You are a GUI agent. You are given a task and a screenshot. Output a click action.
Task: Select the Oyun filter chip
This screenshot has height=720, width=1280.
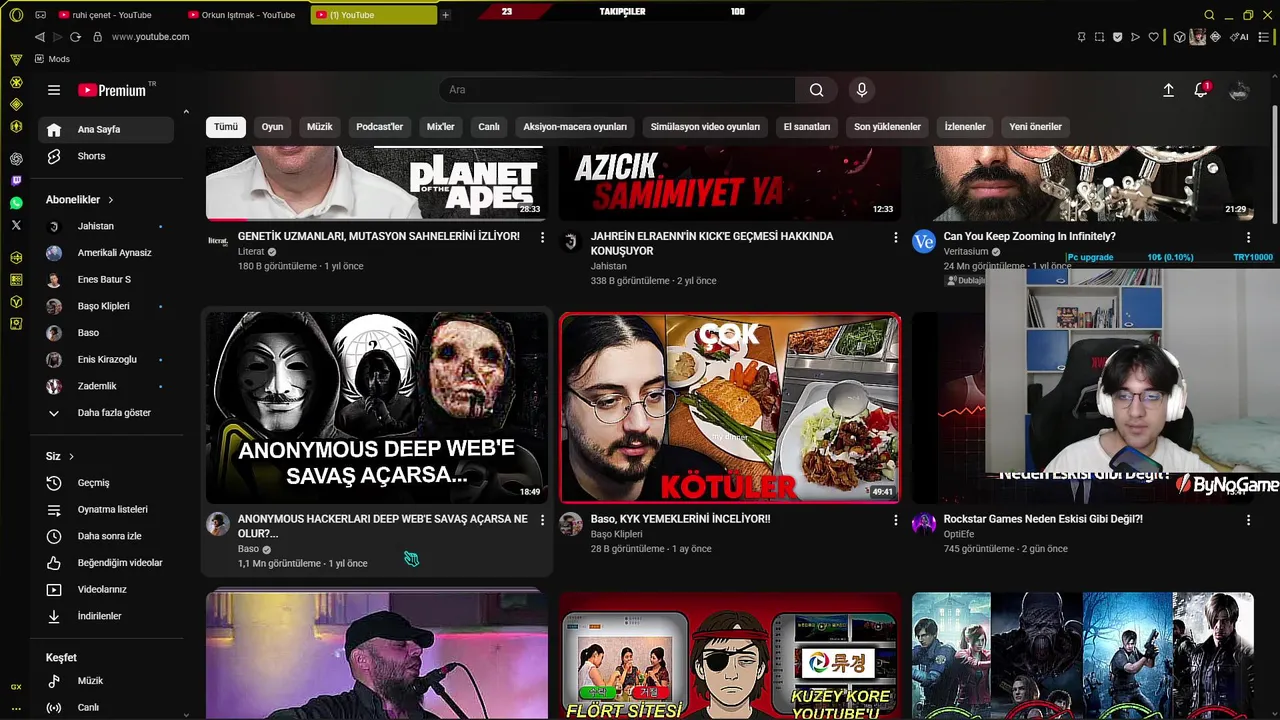(272, 127)
